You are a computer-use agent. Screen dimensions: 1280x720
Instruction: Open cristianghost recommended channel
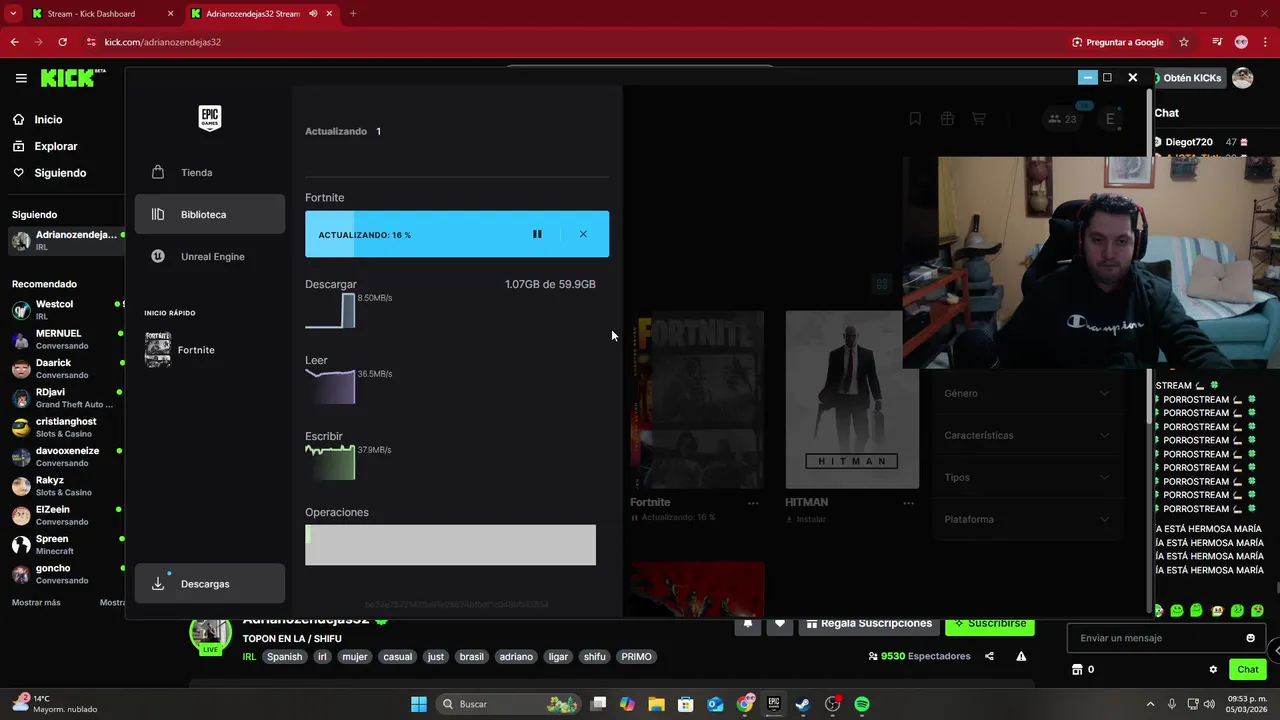pyautogui.click(x=66, y=427)
